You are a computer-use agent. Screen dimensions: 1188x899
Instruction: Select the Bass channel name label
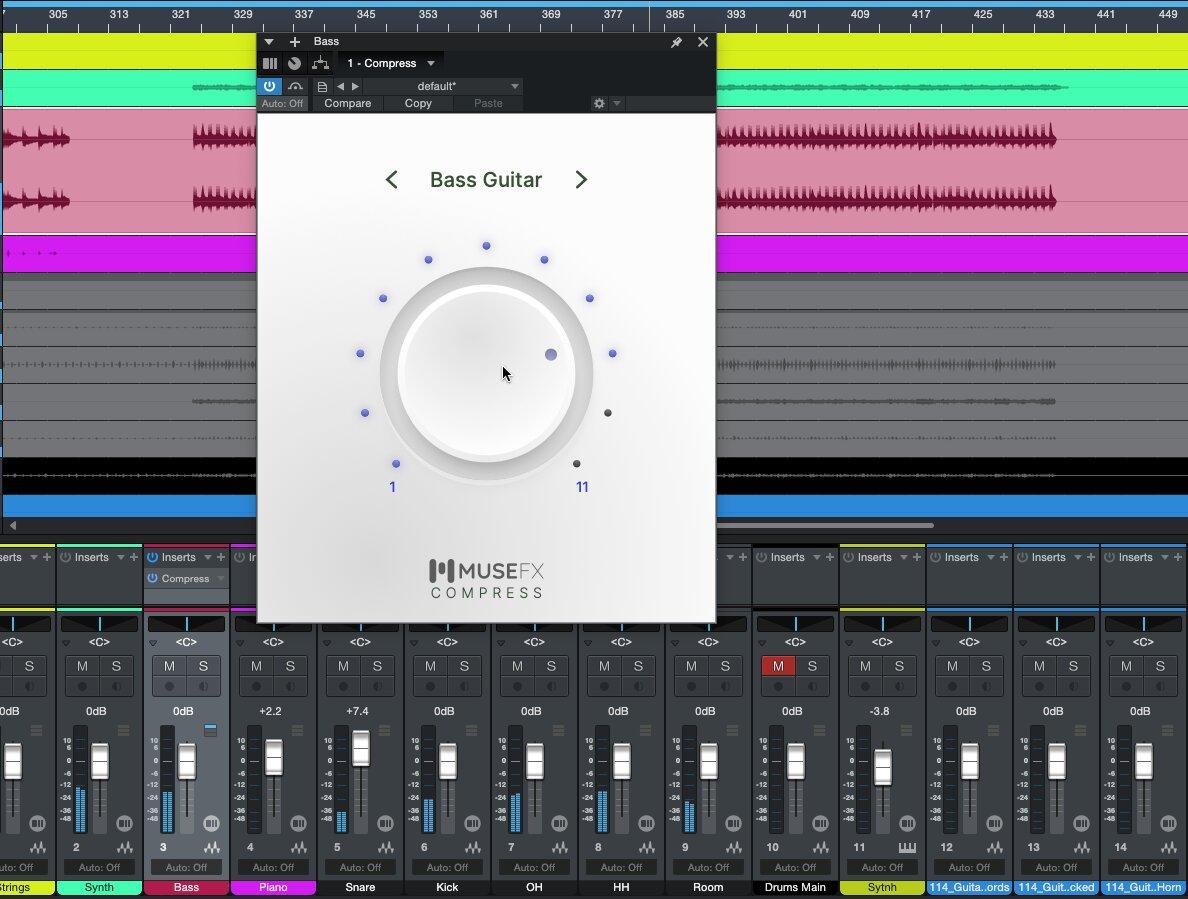tap(186, 888)
